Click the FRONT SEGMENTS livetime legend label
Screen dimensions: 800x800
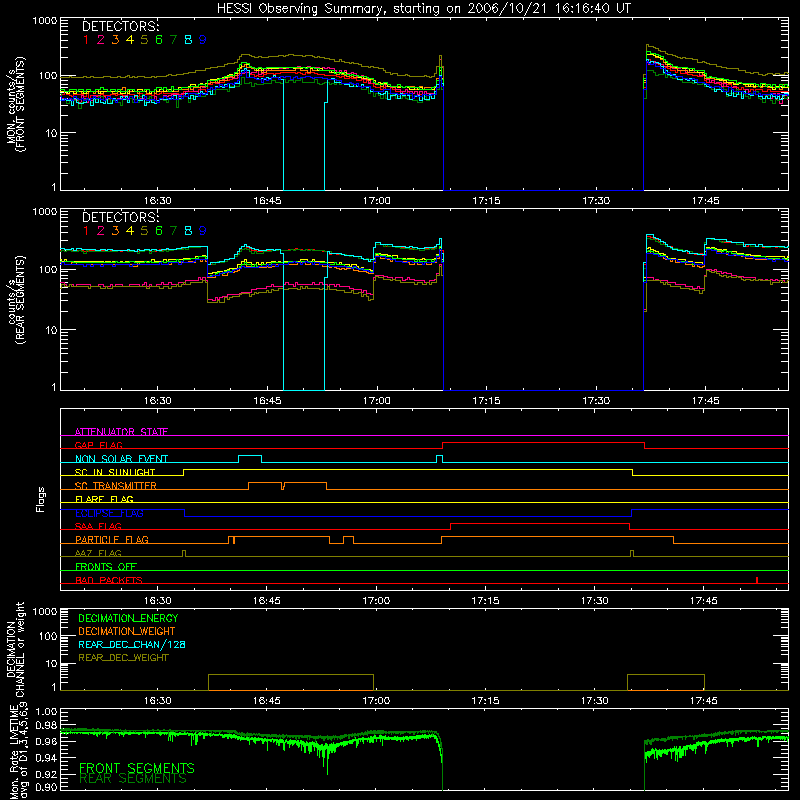137,768
